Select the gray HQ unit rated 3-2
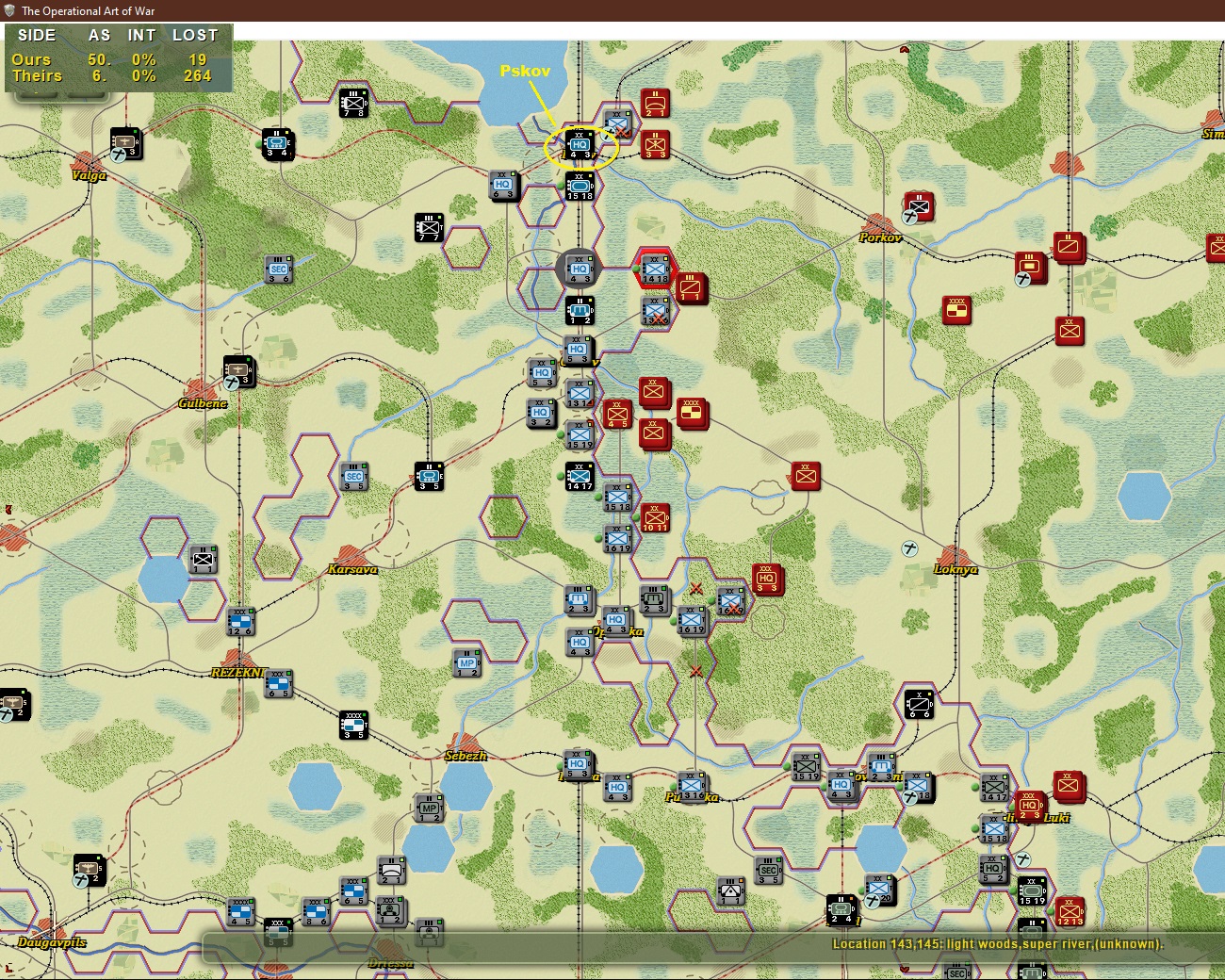Viewport: 1225px width, 980px height. (x=541, y=413)
